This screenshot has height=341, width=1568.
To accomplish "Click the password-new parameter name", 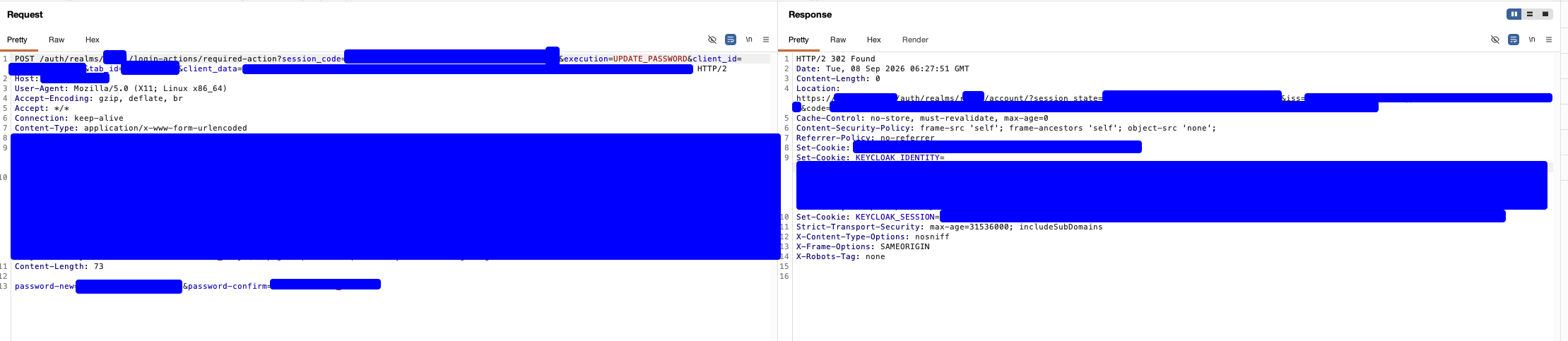I will pos(45,286).
